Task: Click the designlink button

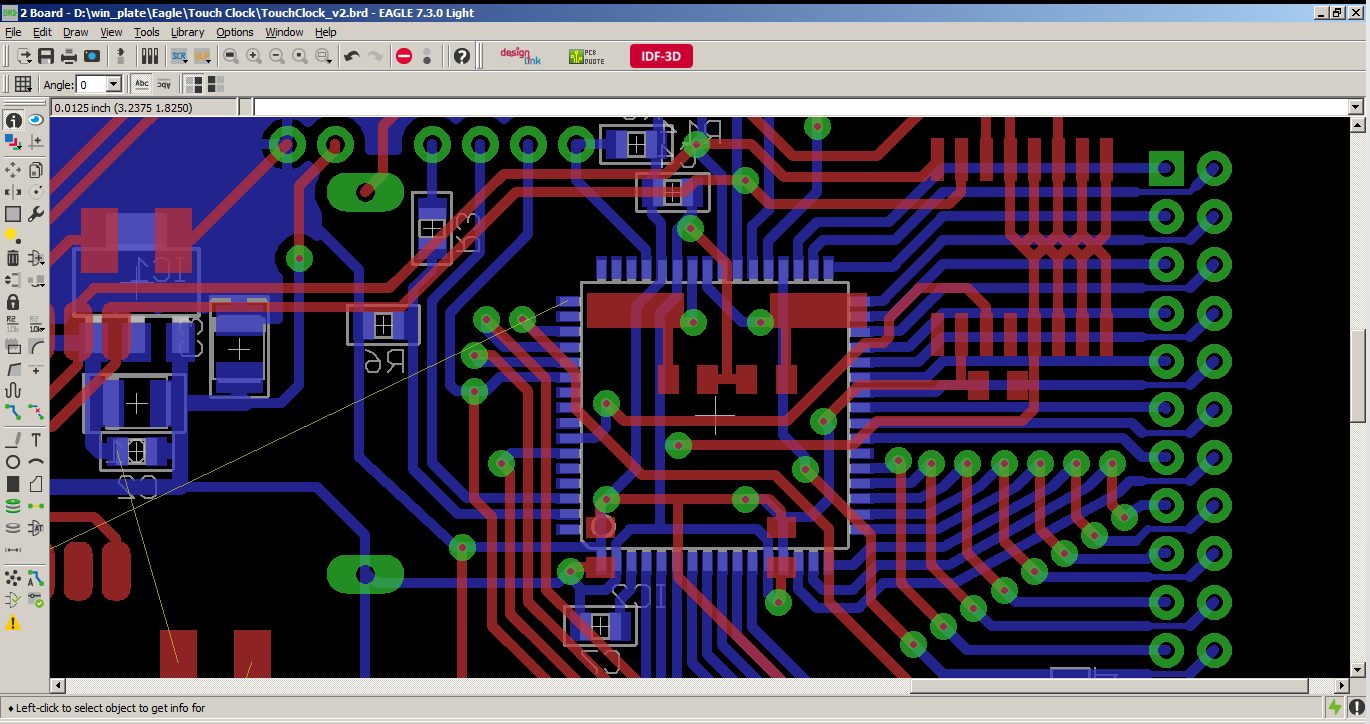Action: click(520, 56)
